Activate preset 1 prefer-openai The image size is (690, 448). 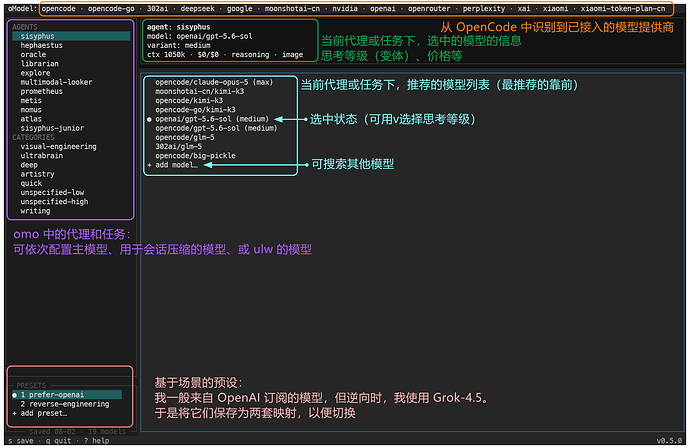pos(67,395)
